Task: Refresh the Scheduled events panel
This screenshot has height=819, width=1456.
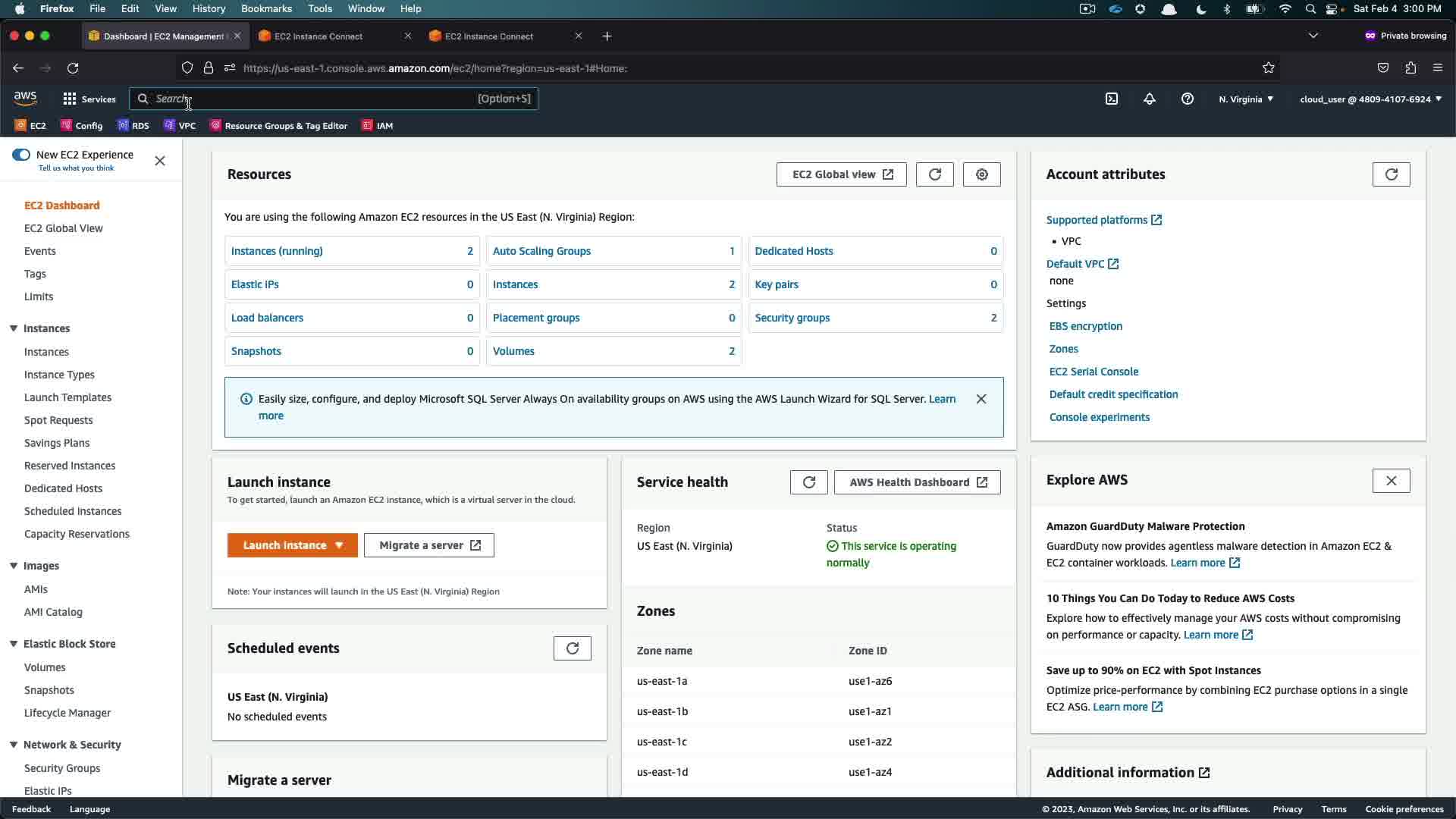Action: 572,648
